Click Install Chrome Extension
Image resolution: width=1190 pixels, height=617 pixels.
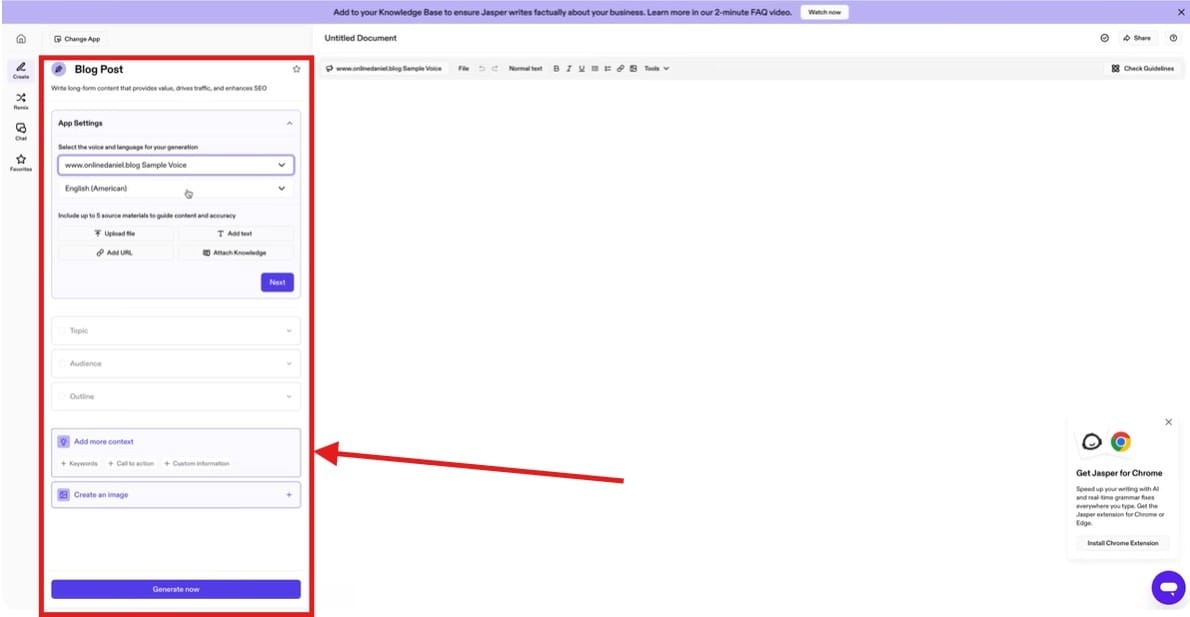[1122, 543]
